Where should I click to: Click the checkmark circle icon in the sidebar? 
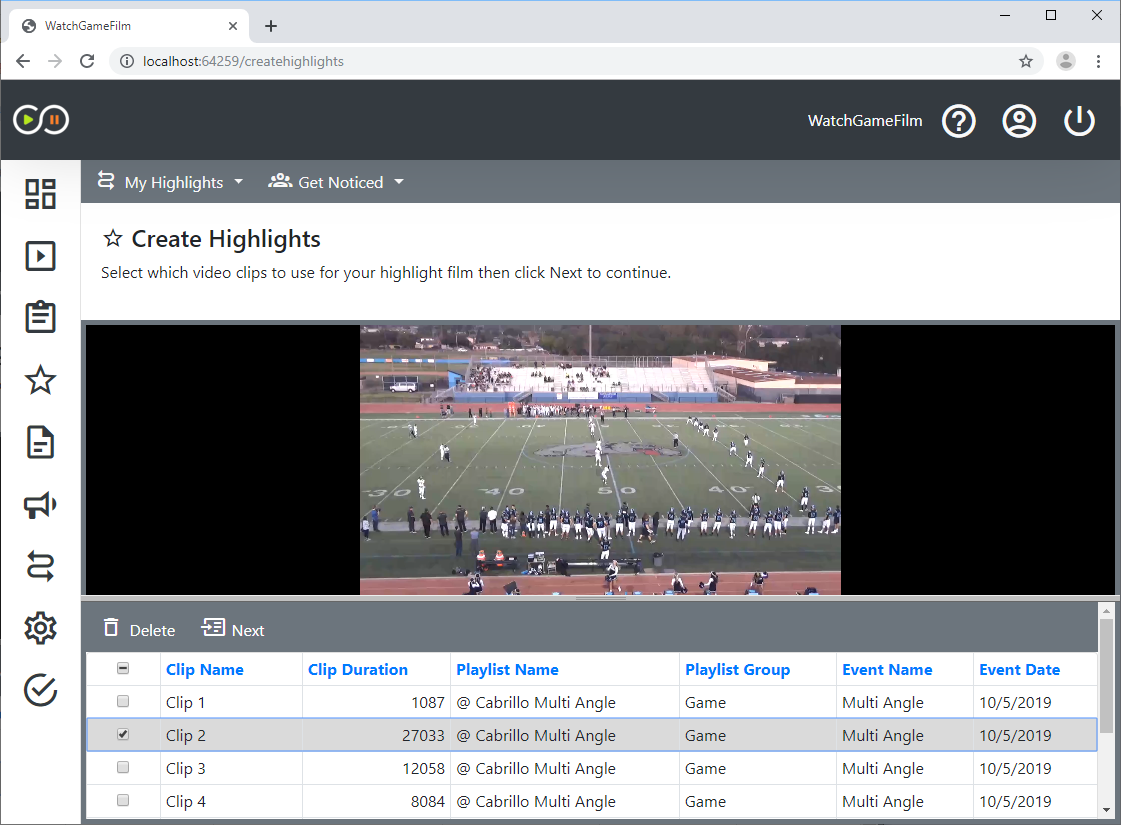[40, 690]
